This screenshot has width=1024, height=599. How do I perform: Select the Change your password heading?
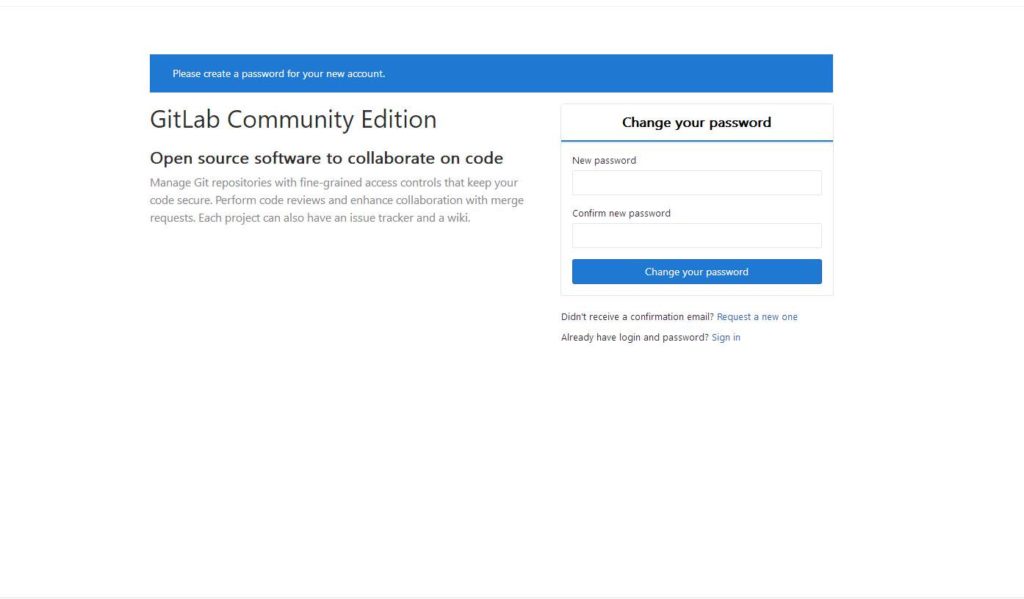click(696, 123)
